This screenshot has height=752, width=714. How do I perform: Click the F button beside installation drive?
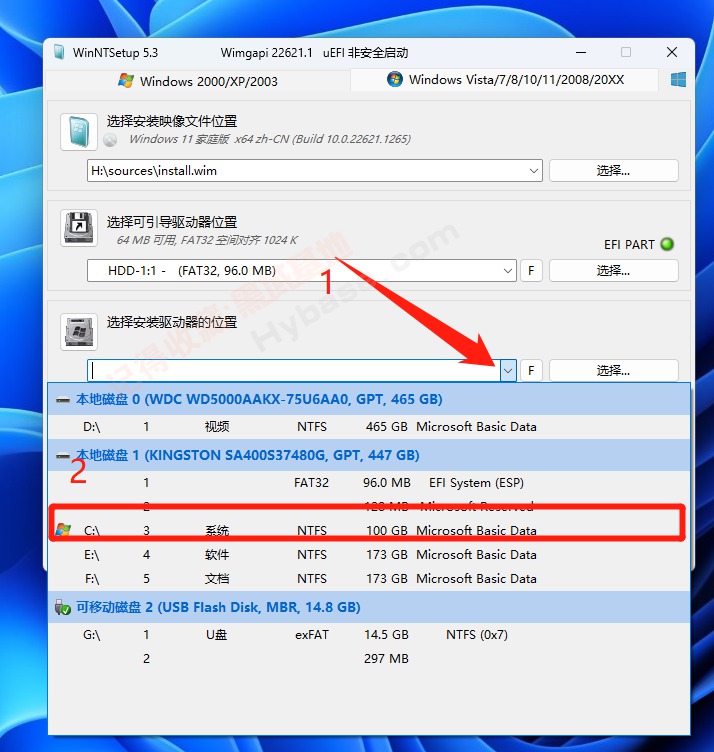point(531,370)
